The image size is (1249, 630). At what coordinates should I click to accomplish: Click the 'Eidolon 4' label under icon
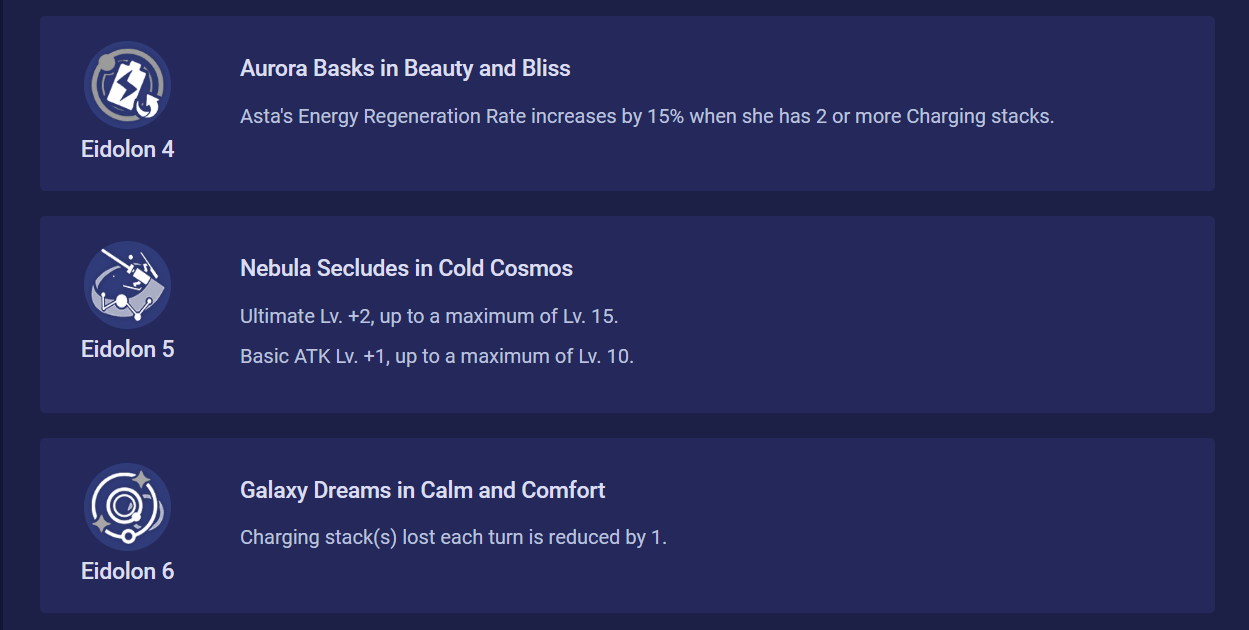click(128, 149)
